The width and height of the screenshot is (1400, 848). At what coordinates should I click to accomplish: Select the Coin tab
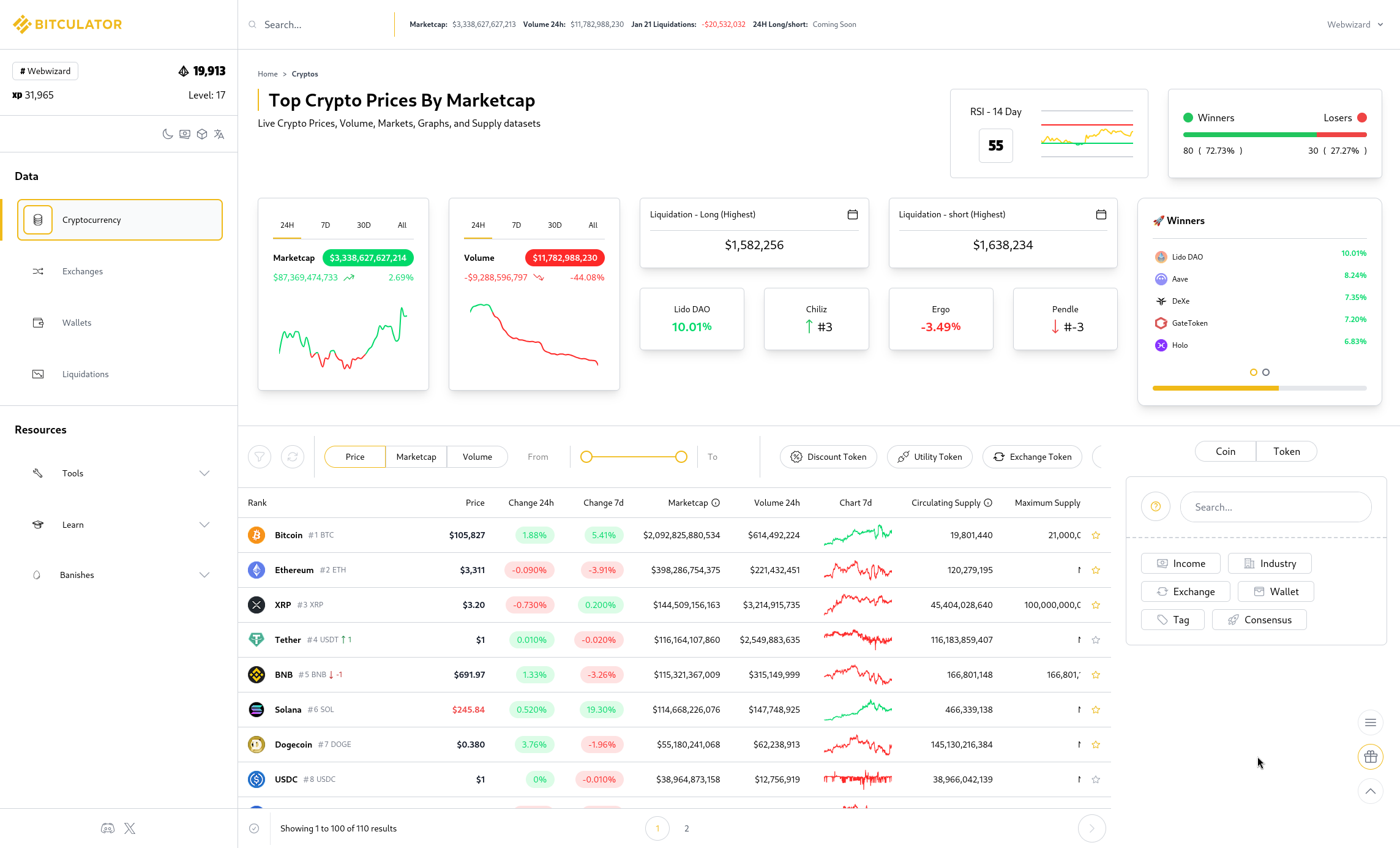[x=1226, y=451]
